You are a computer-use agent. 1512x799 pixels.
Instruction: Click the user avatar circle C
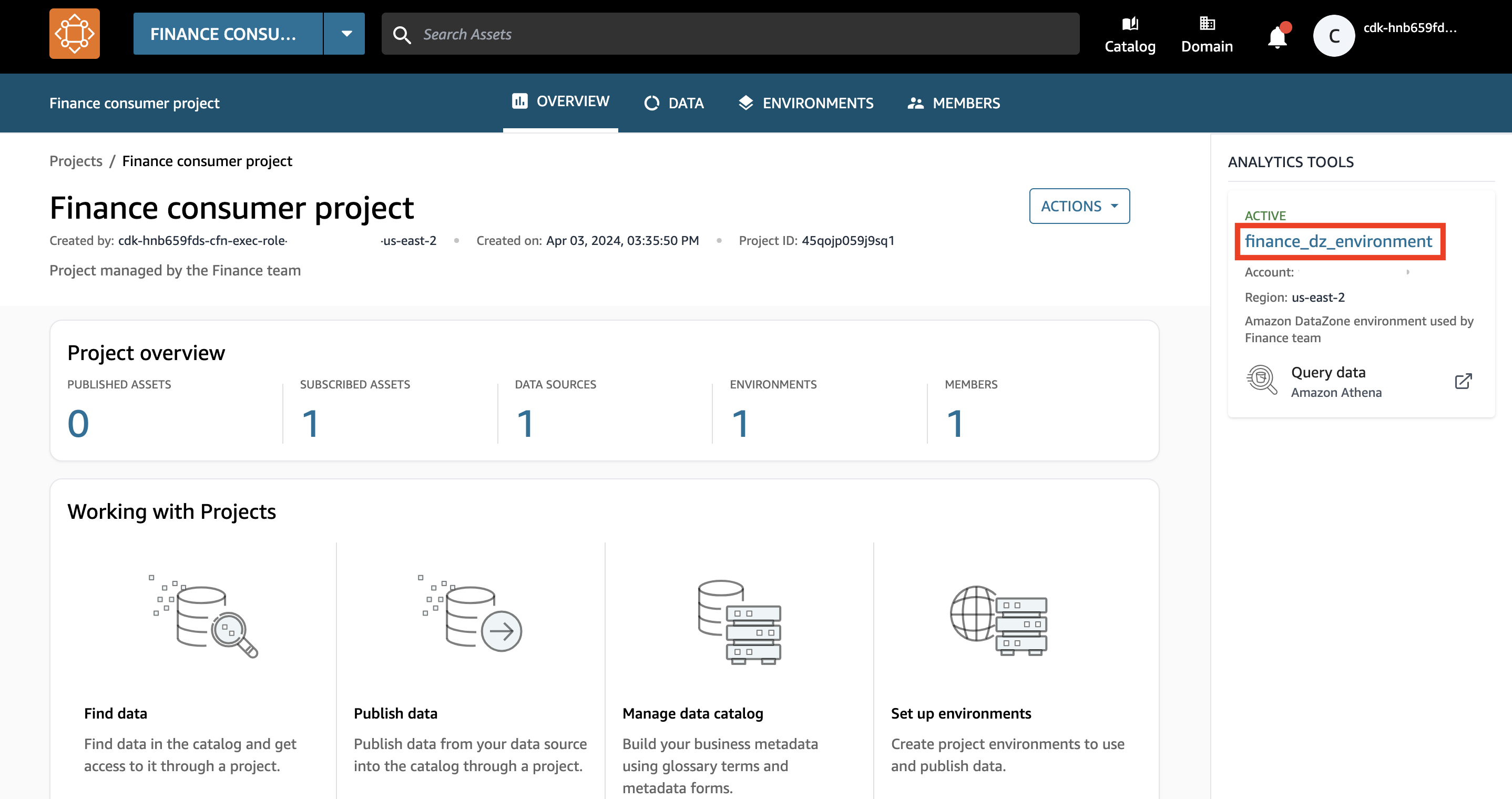(x=1334, y=35)
